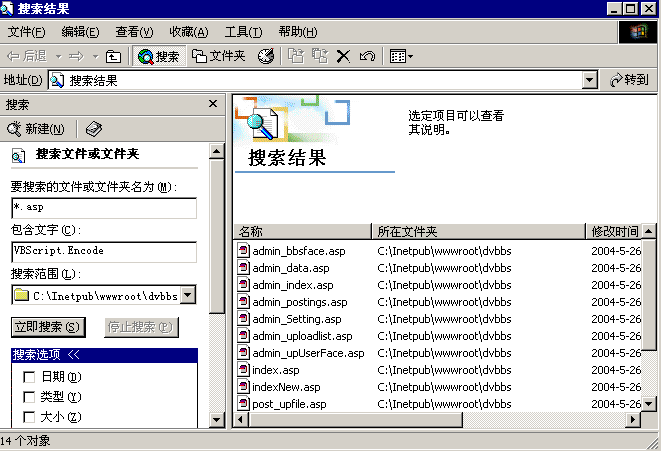Open the History toolbar icon

coord(266,56)
